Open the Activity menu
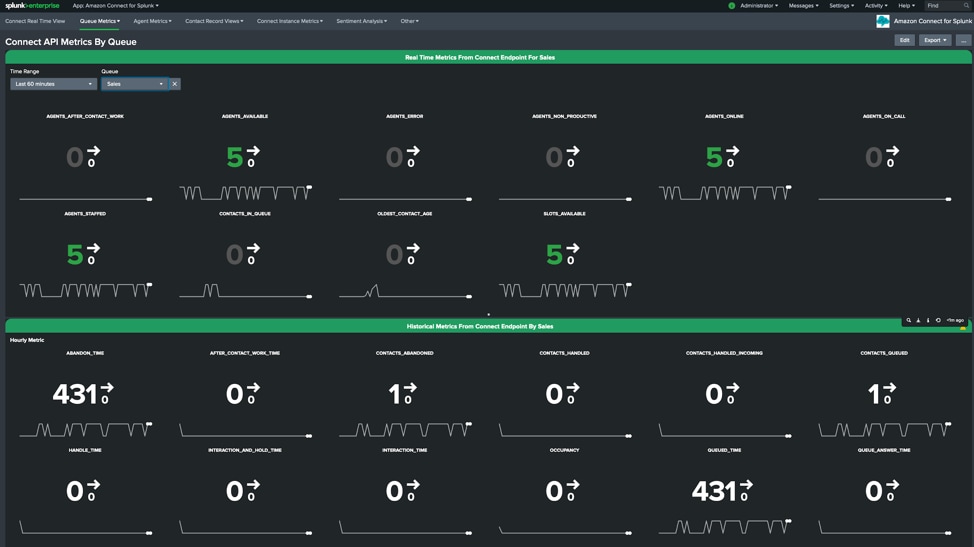Screen dimensions: 974x547 click(x=876, y=6)
